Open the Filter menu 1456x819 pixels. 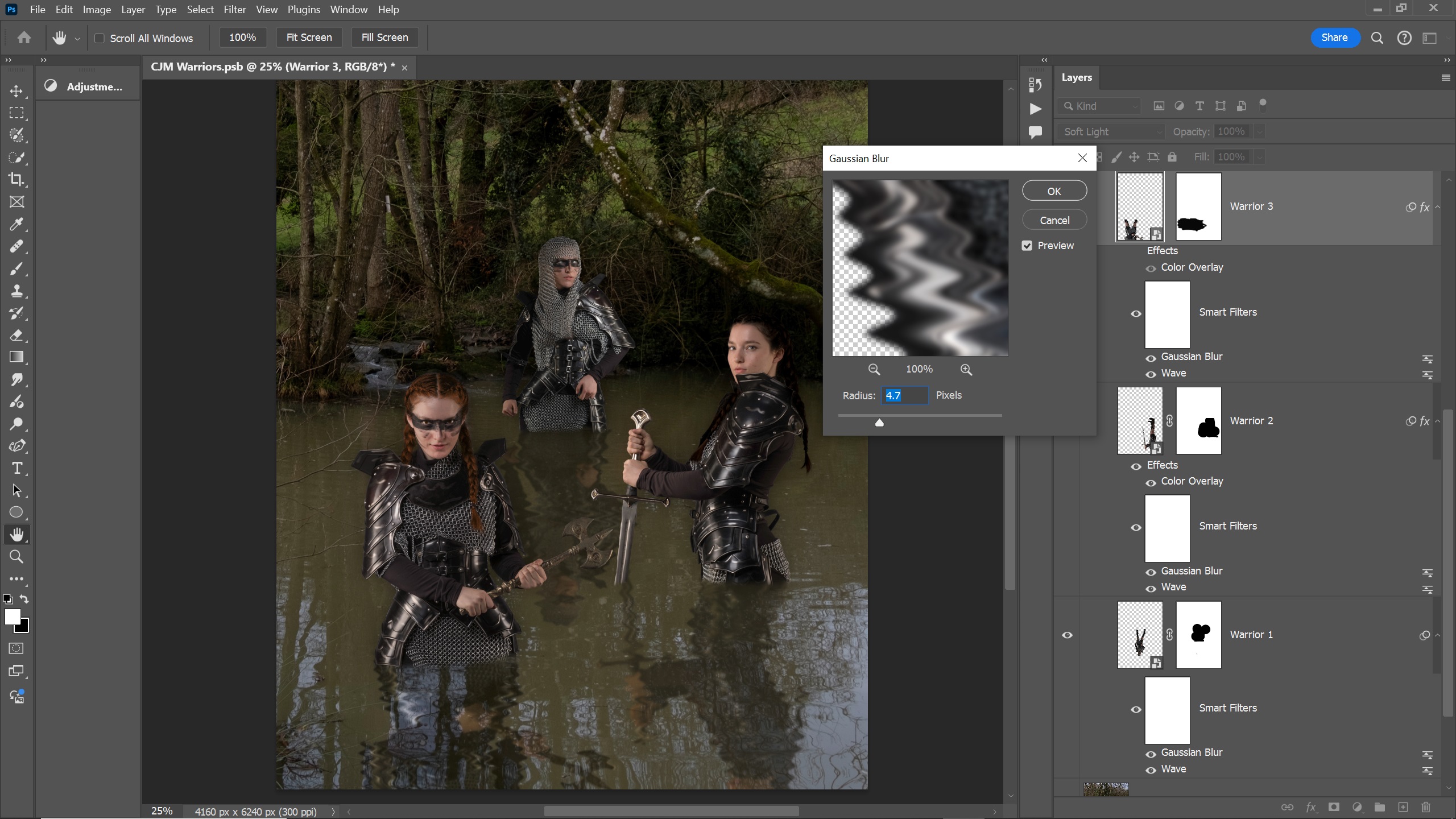click(x=234, y=10)
